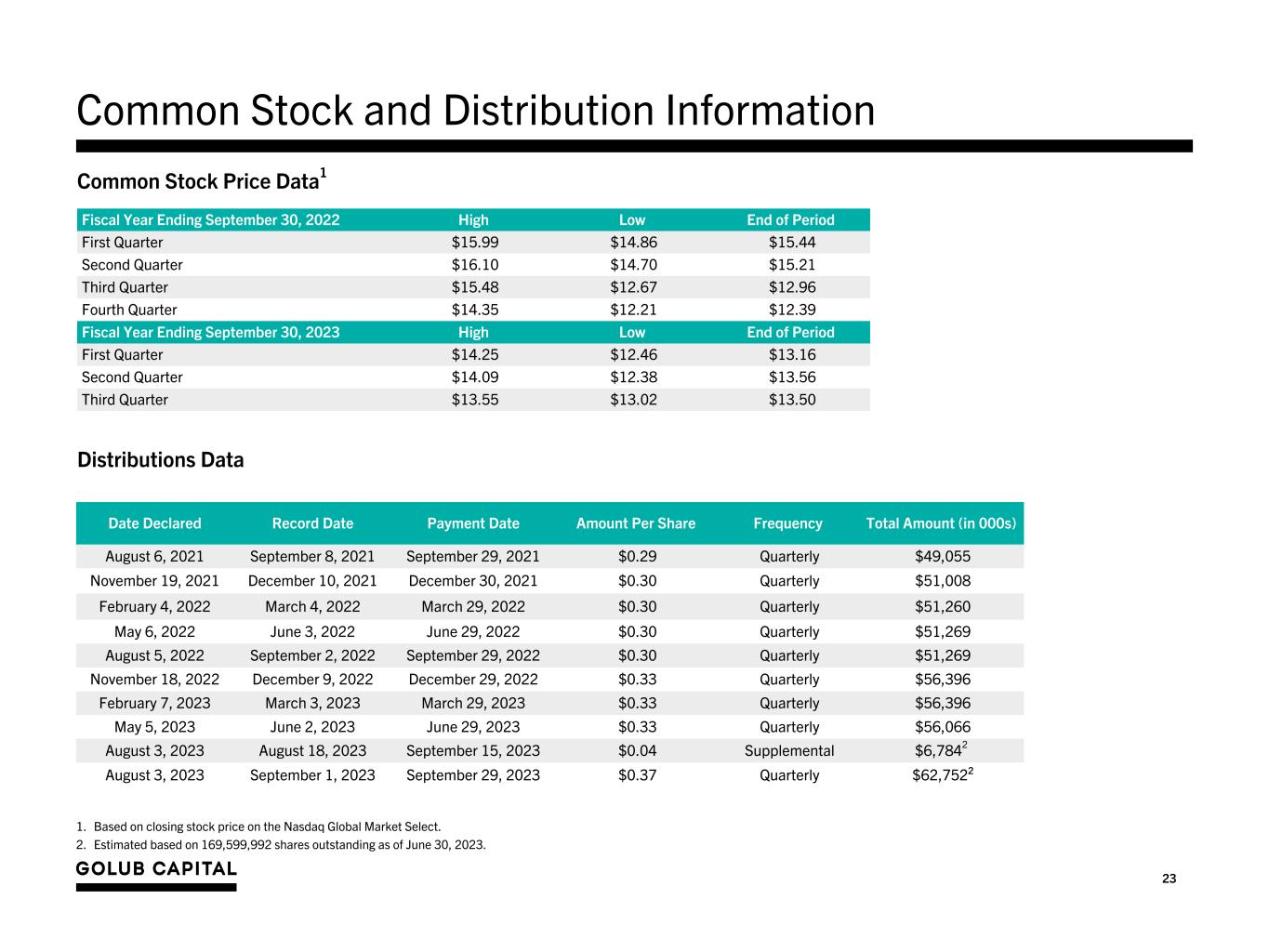Click the Frequency column header
Image resolution: width=1269 pixels, height=952 pixels.
(787, 523)
